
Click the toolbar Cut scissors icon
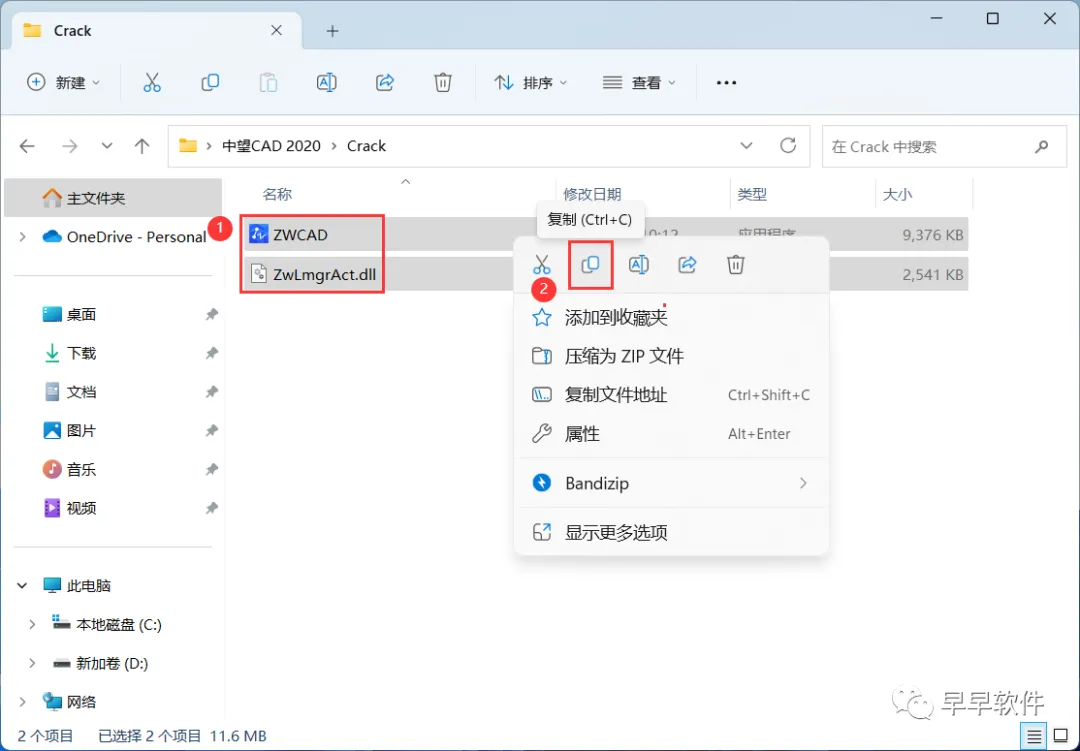point(152,83)
